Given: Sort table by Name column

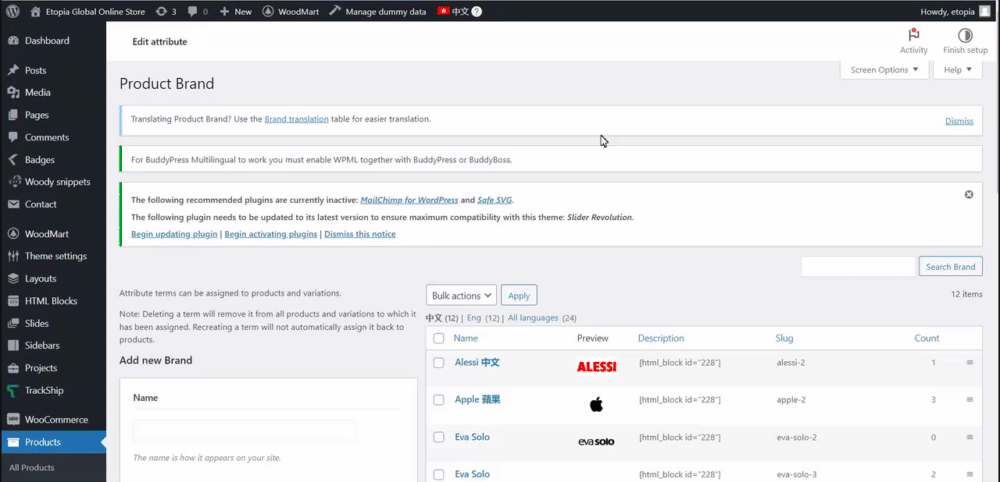Looking at the screenshot, I should click(x=466, y=339).
